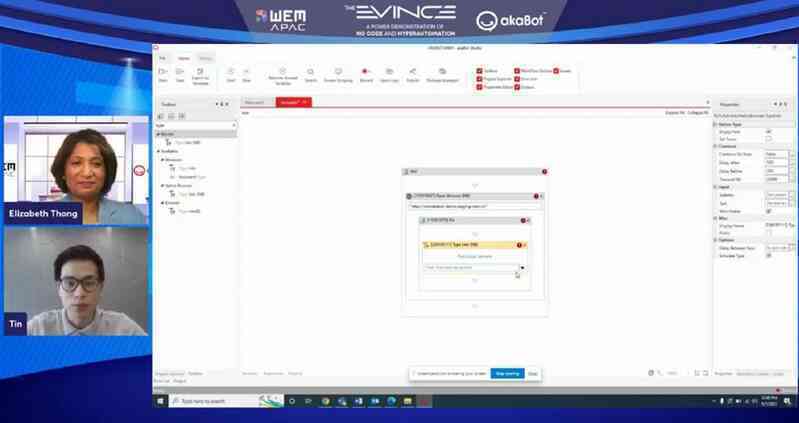This screenshot has width=799, height=423.
Task: Click Expand All above the canvas
Action: pyautogui.click(x=674, y=113)
